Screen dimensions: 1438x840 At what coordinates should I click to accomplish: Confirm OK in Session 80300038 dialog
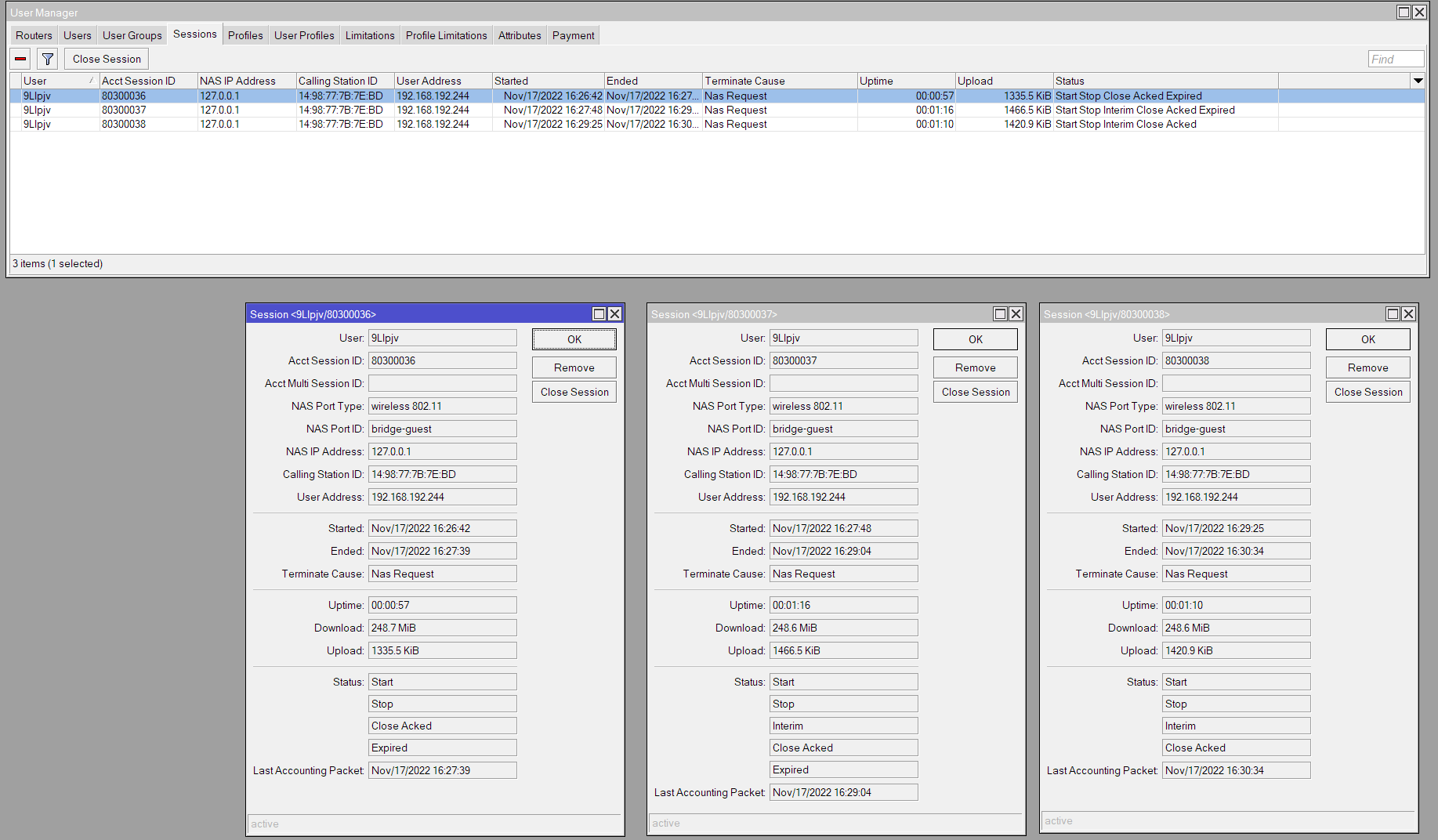[1367, 339]
